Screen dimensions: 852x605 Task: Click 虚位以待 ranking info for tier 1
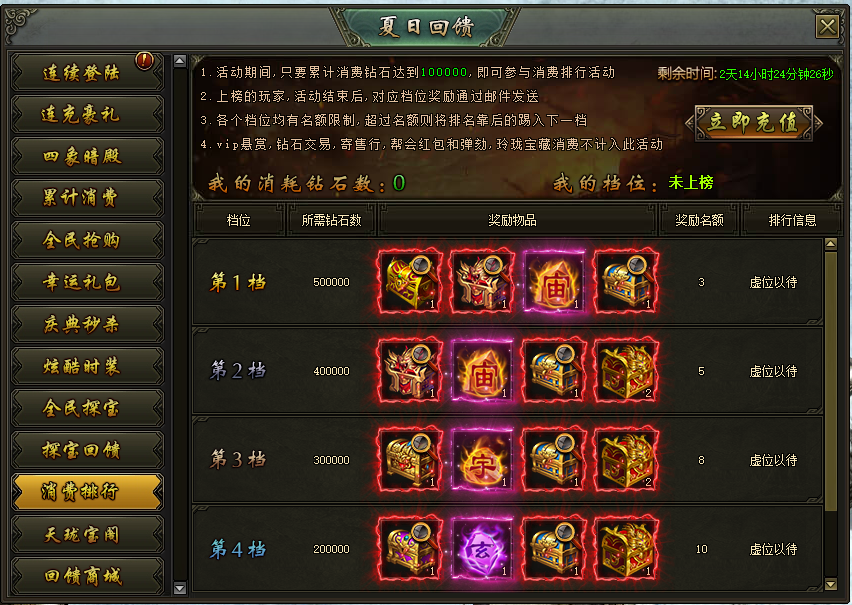pos(773,282)
